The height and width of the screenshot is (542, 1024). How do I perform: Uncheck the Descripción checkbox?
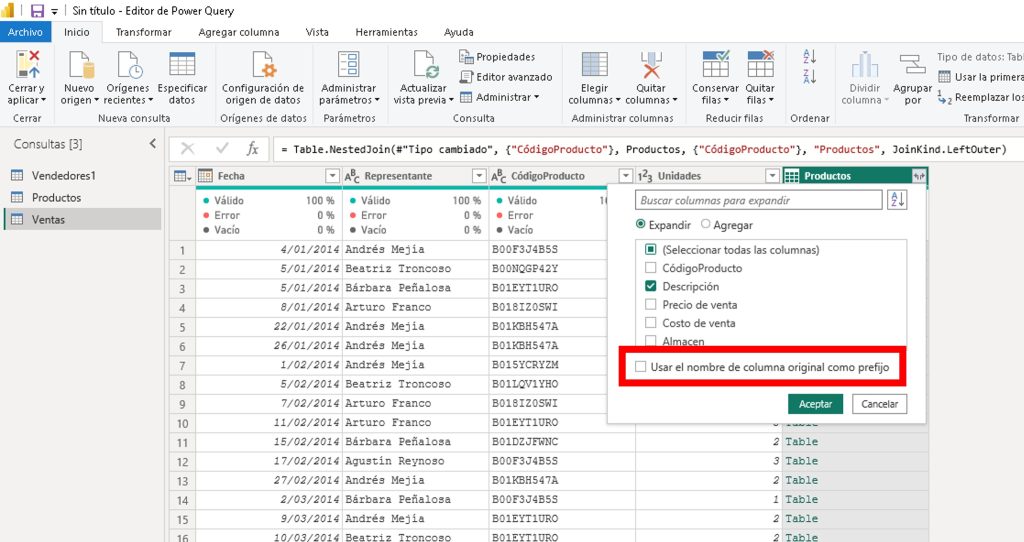point(652,286)
